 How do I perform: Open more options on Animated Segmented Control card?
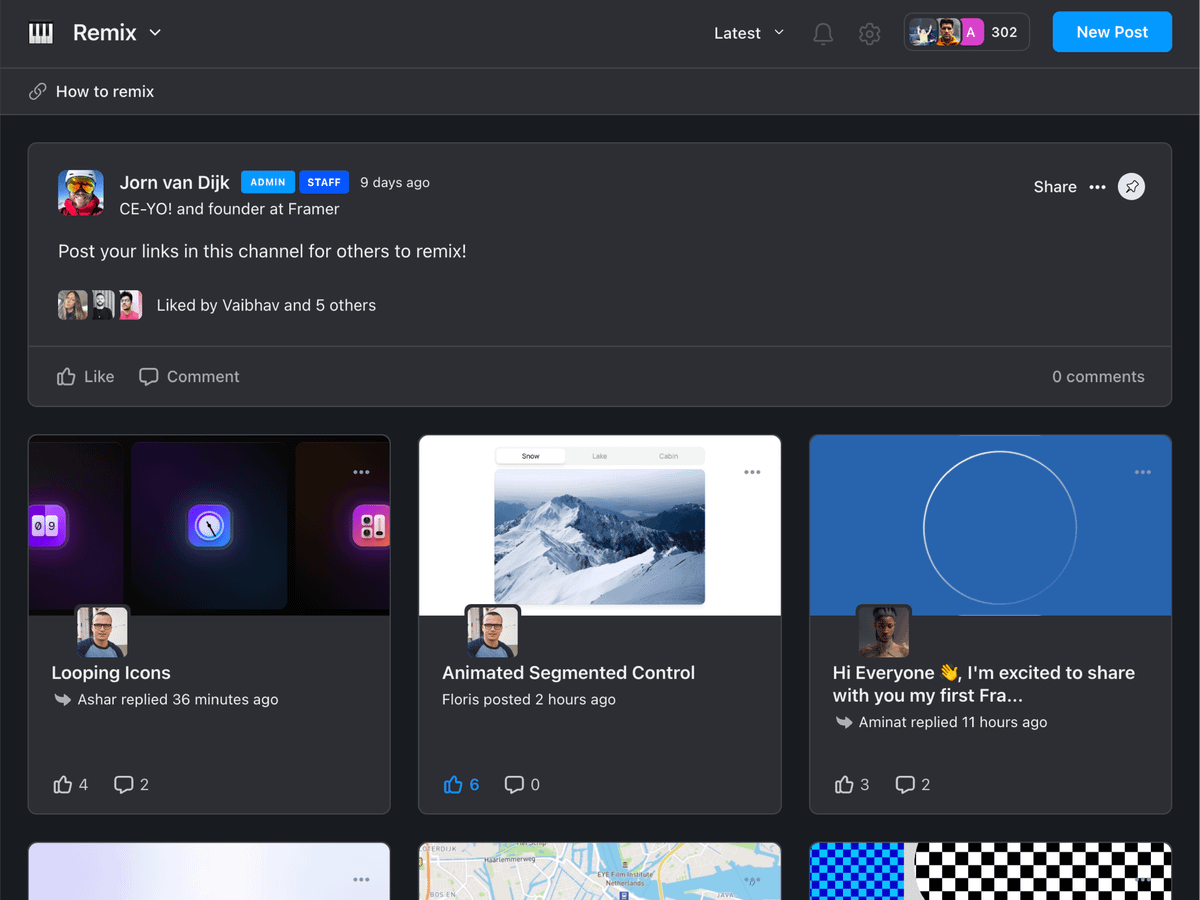(x=752, y=472)
